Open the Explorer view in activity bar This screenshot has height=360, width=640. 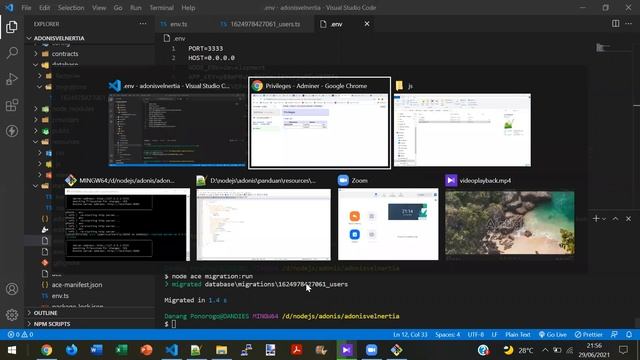point(12,27)
